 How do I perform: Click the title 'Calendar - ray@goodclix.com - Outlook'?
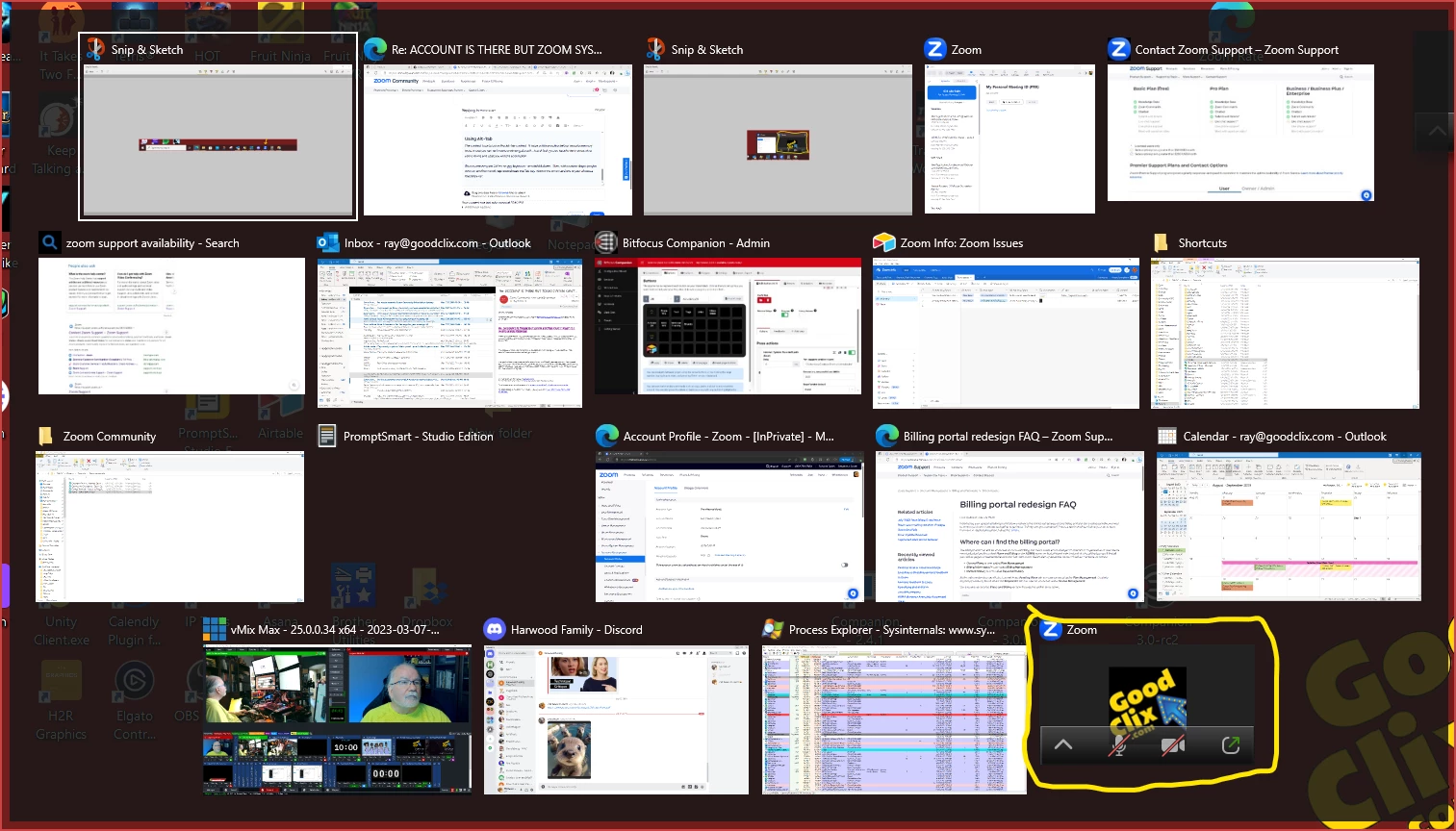(x=1285, y=437)
